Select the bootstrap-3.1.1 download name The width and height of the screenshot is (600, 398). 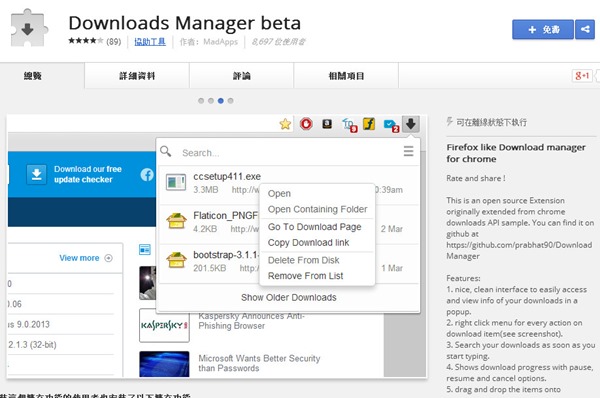[x=227, y=254]
